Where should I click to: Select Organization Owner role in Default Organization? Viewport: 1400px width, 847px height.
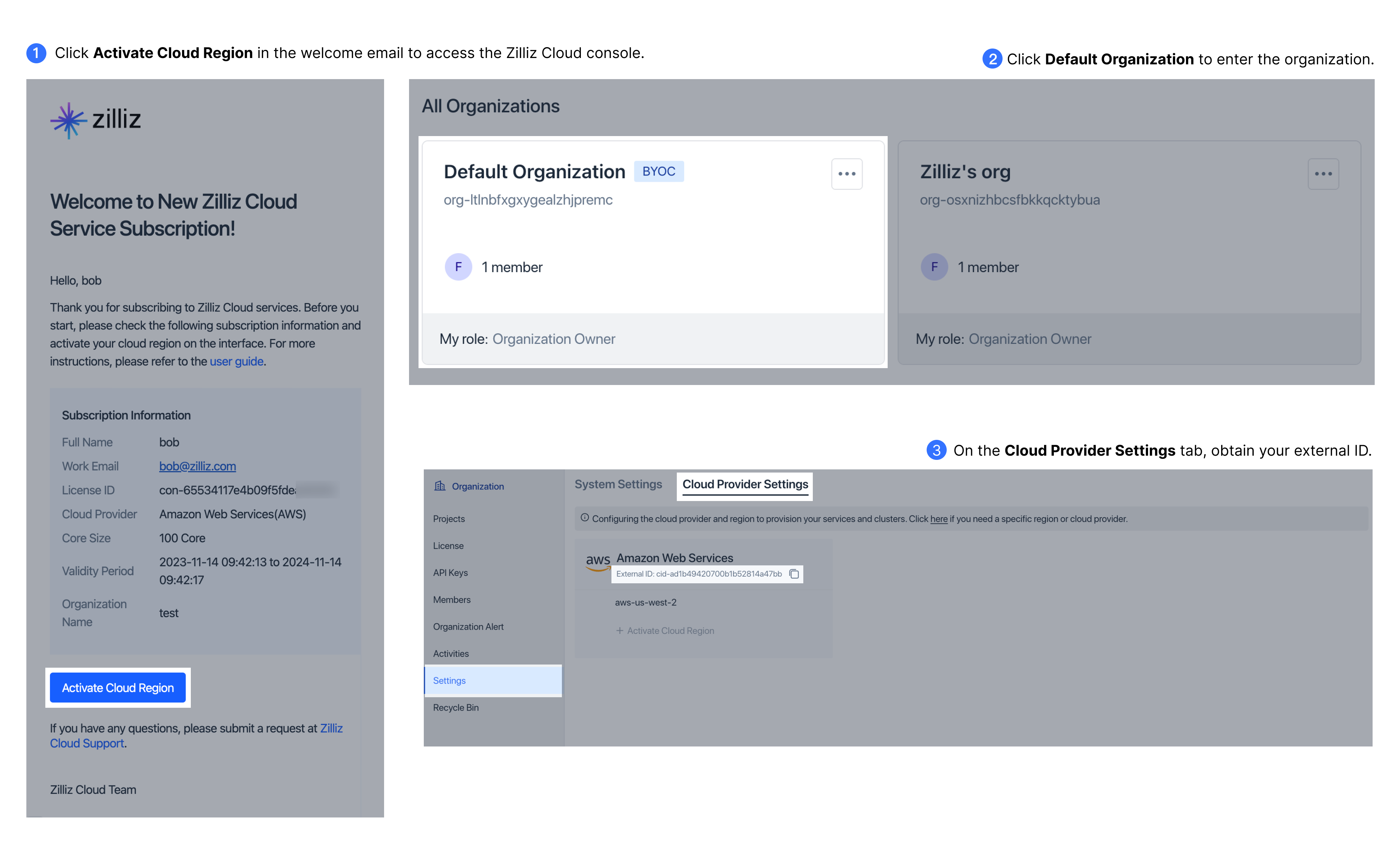pyautogui.click(x=553, y=339)
